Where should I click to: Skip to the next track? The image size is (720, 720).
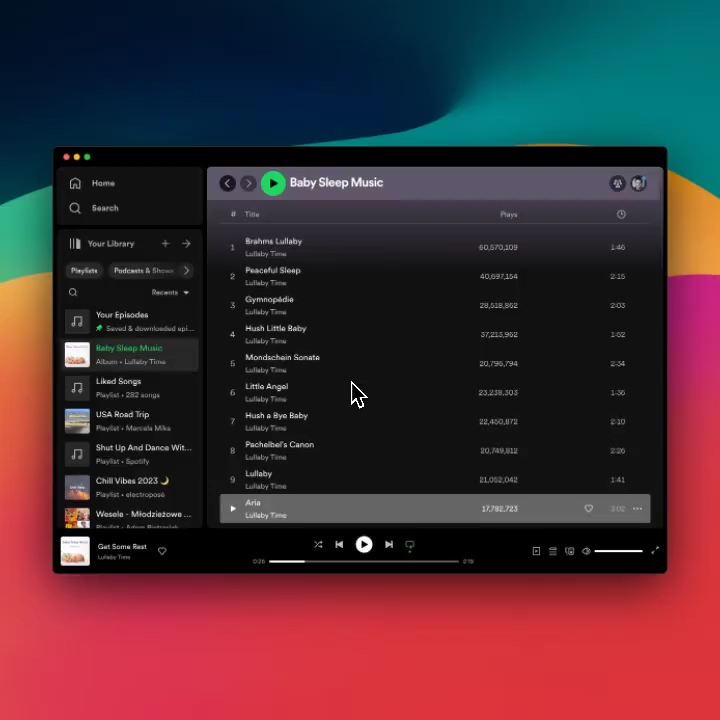[x=389, y=545]
